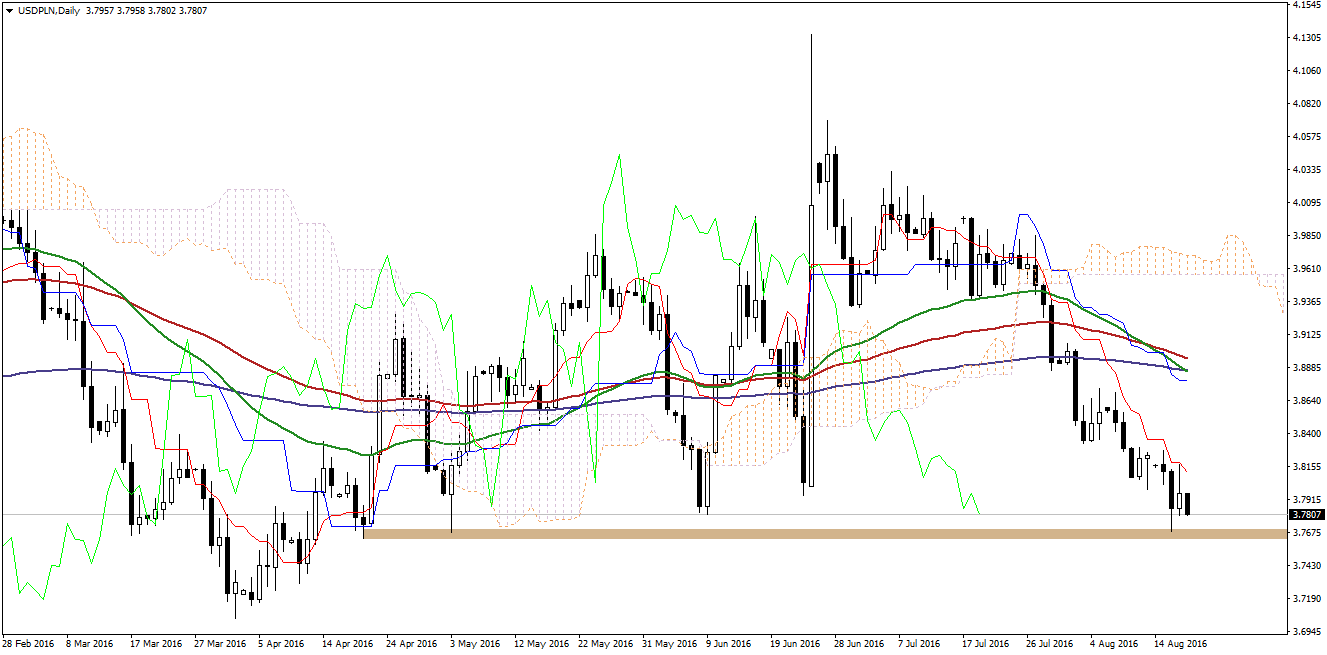Image resolution: width=1327 pixels, height=655 pixels.
Task: Click the 4.0575 price axis label
Action: coord(1306,137)
